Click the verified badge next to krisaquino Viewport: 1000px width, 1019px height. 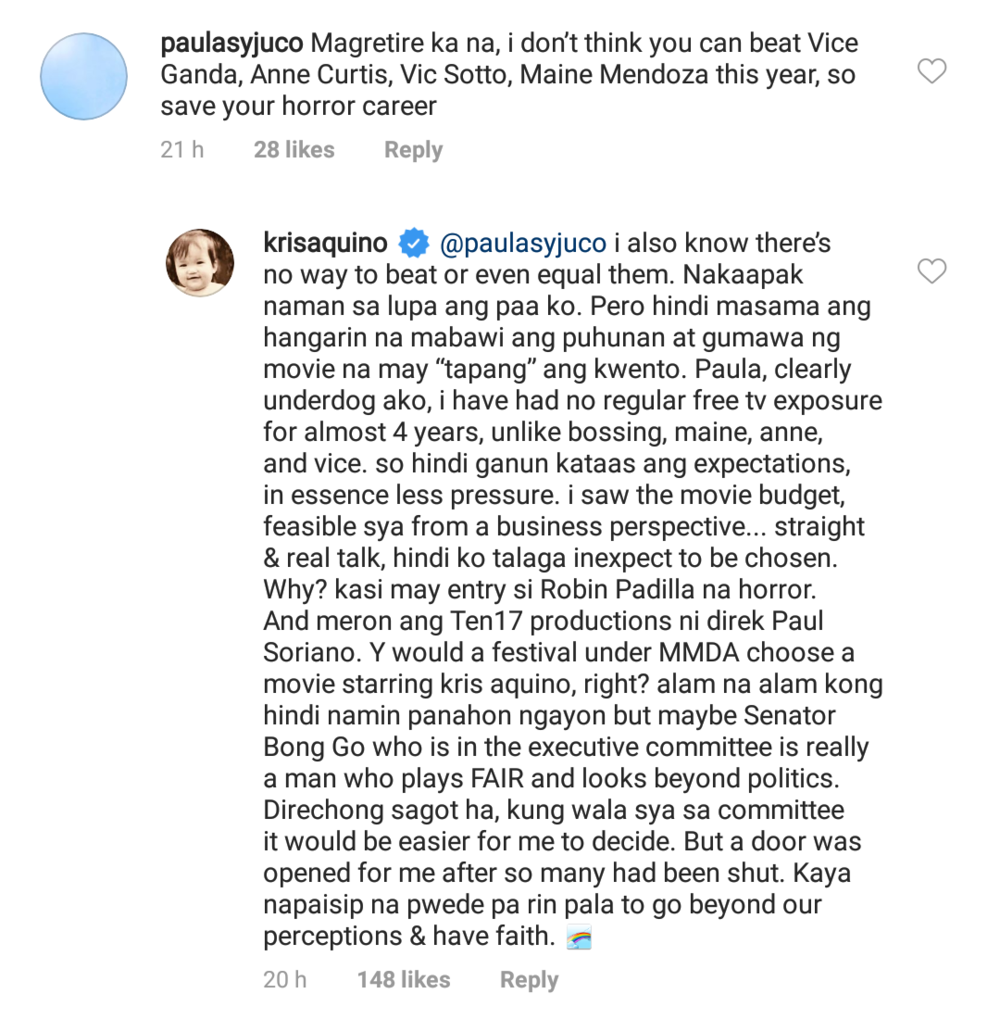pyautogui.click(x=413, y=244)
